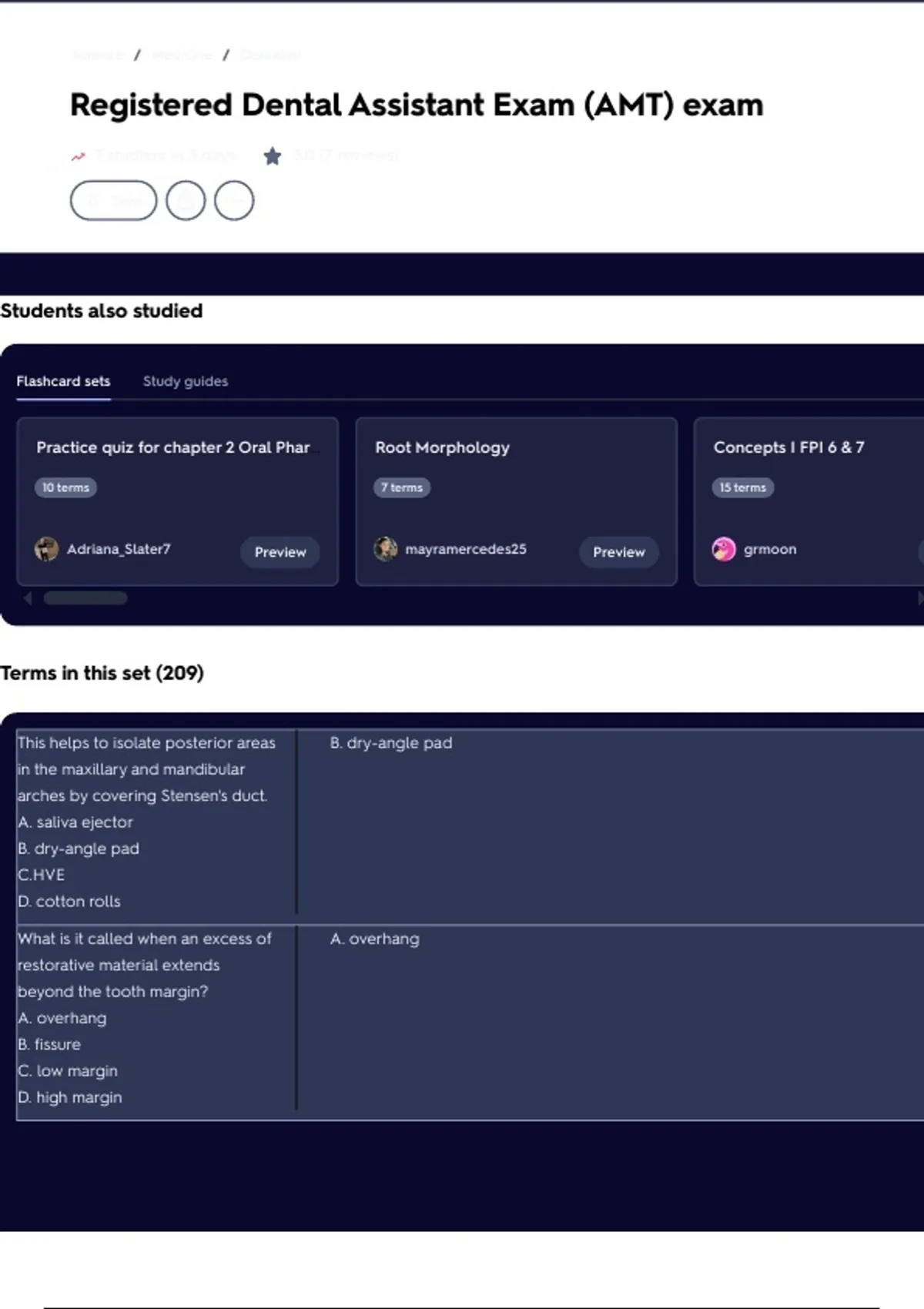
Task: Switch to the Study guides tab
Action: coord(186,381)
